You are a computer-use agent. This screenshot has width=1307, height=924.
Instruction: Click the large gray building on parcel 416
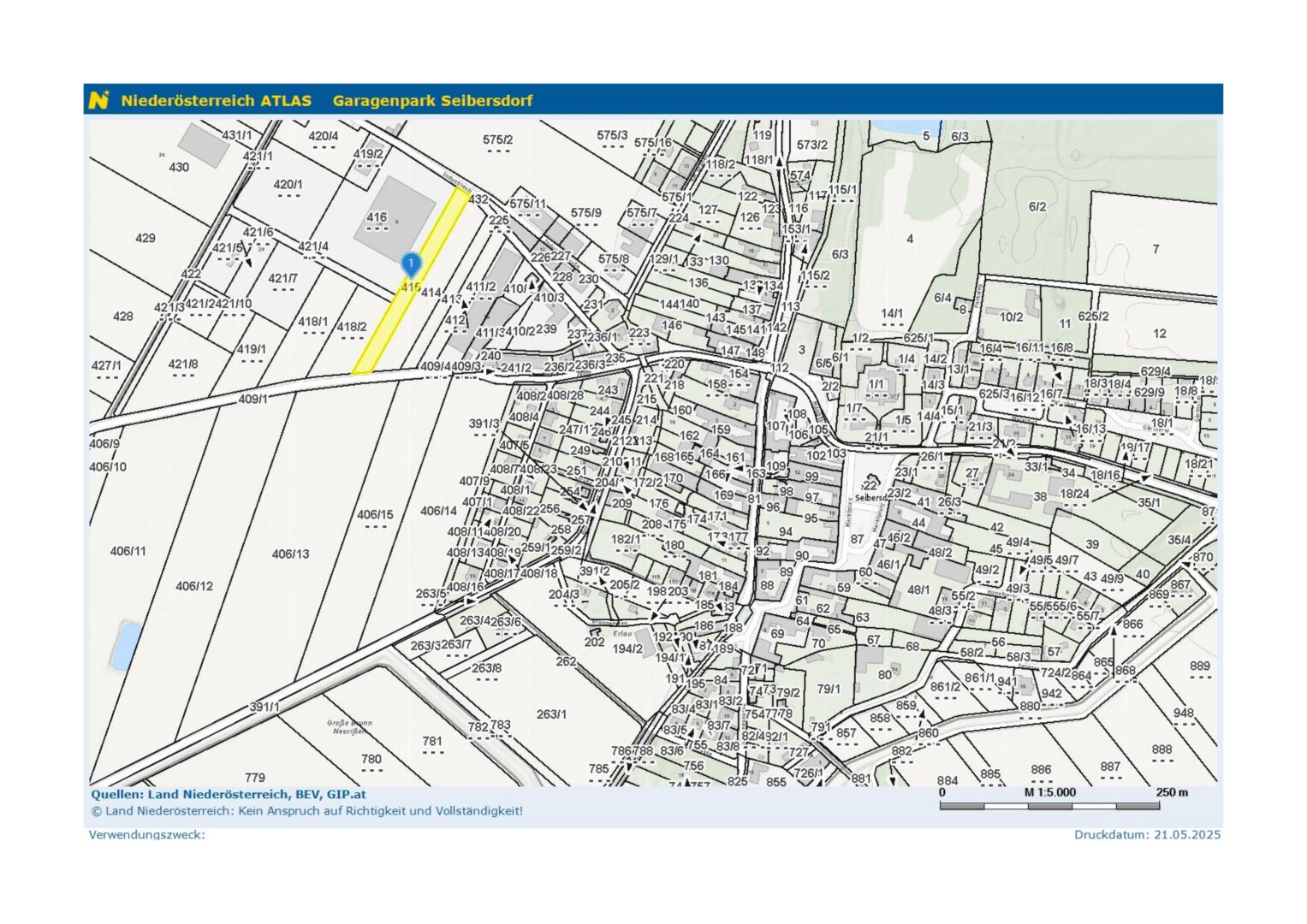pyautogui.click(x=395, y=219)
